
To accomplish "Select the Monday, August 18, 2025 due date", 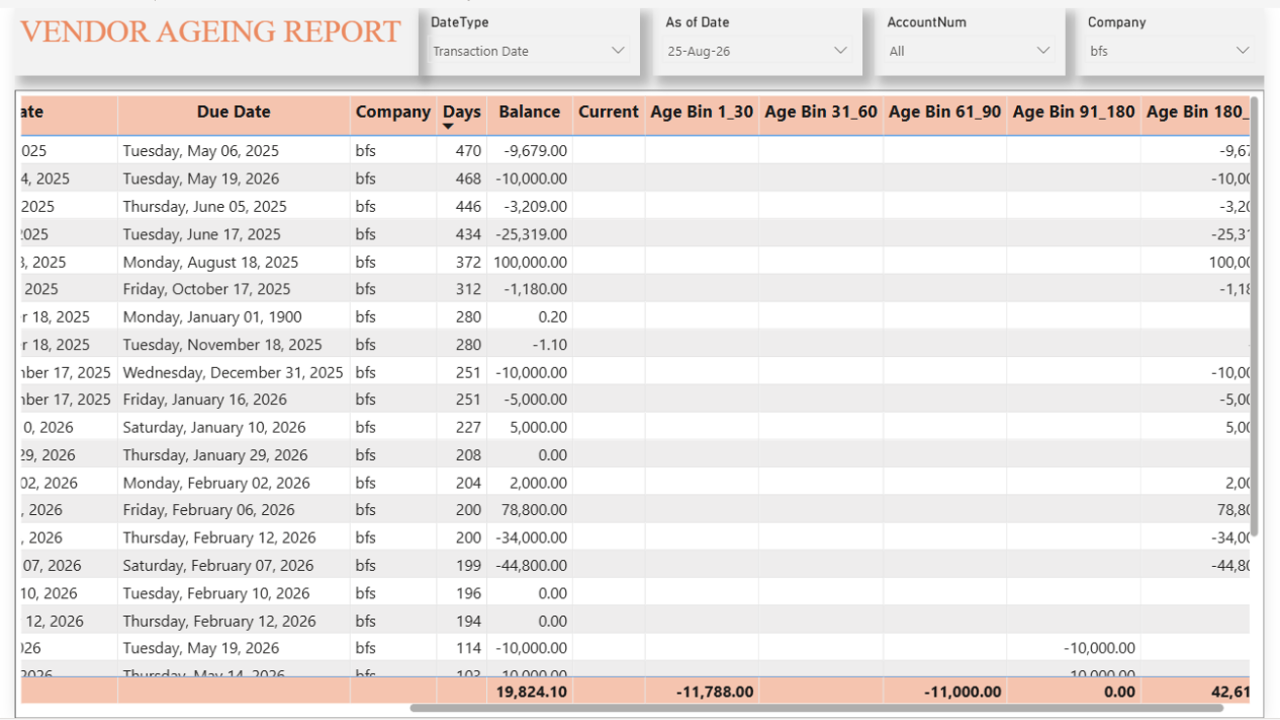I will (x=210, y=262).
